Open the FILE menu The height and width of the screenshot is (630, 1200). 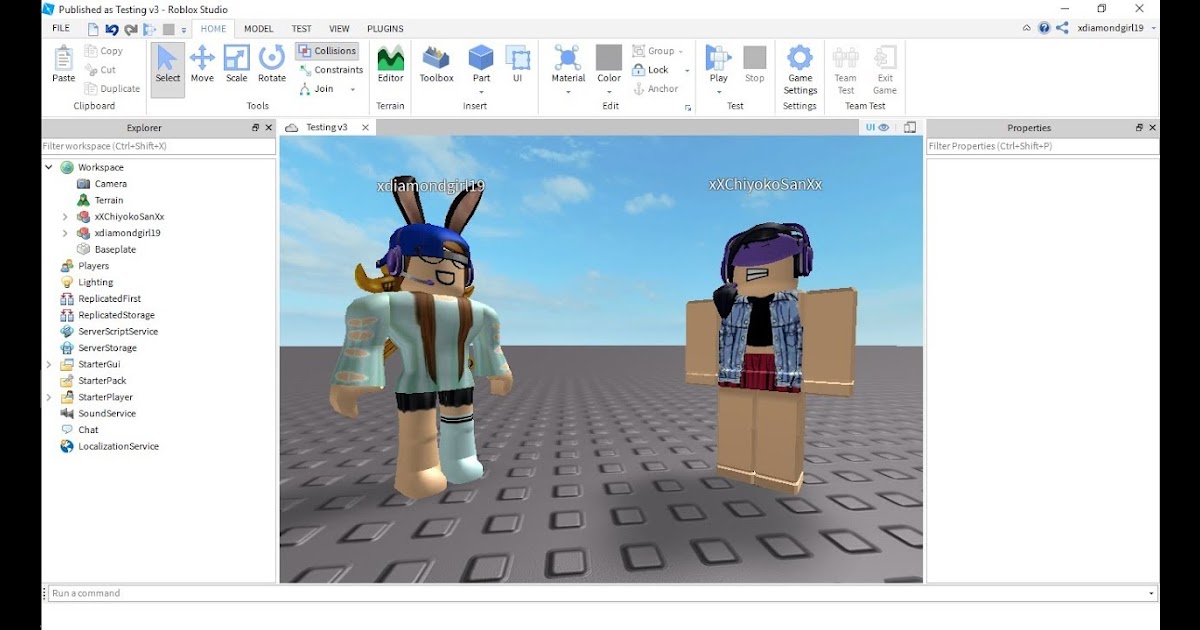point(61,29)
